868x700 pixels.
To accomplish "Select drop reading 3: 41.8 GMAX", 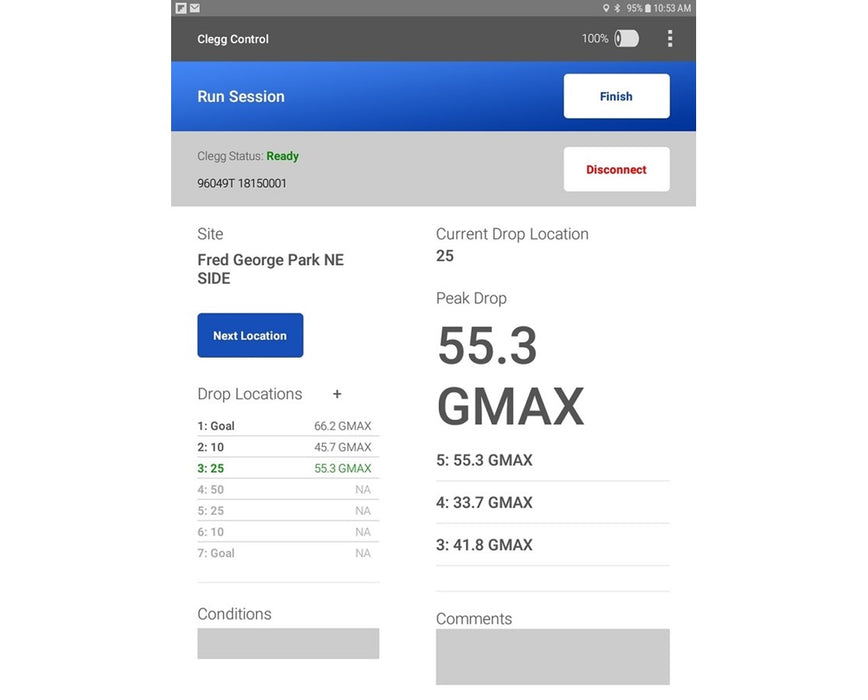I will (x=552, y=545).
